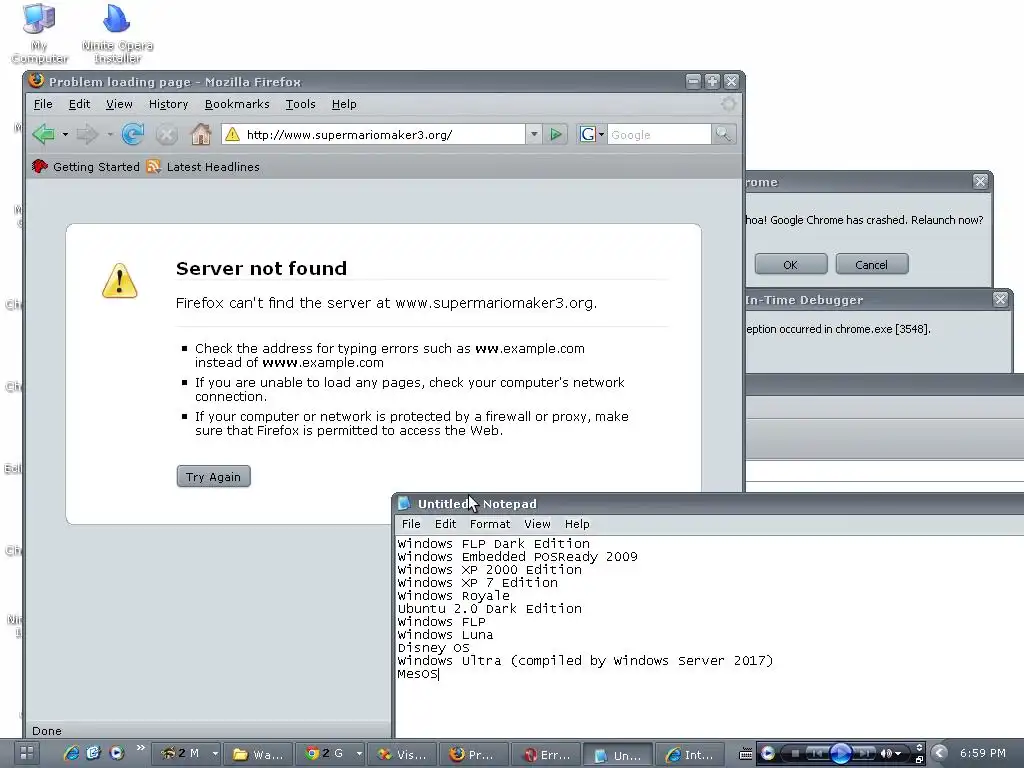Click Next track in media toolbar

[863, 754]
